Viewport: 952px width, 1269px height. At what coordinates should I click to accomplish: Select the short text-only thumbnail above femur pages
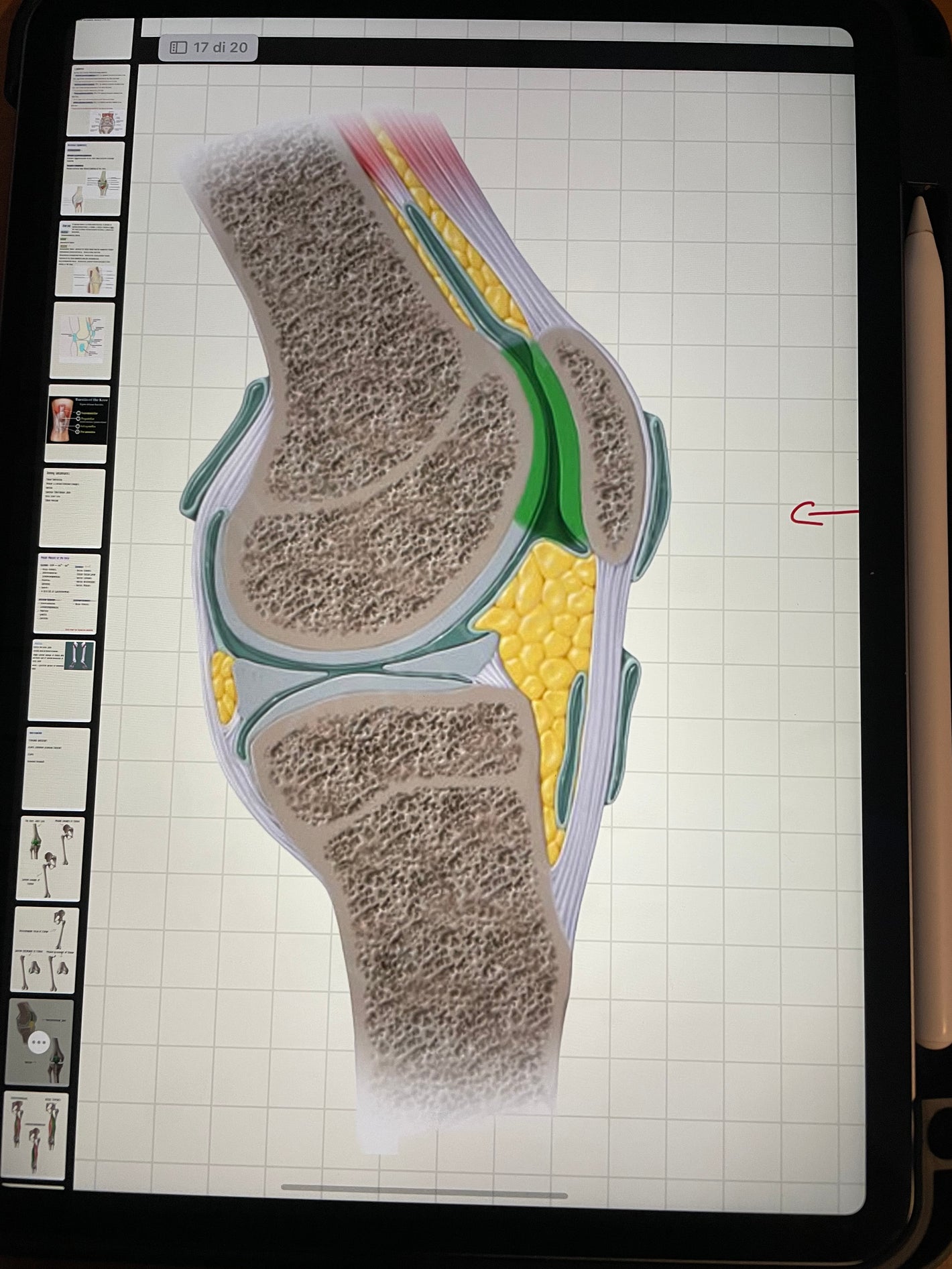click(56, 769)
